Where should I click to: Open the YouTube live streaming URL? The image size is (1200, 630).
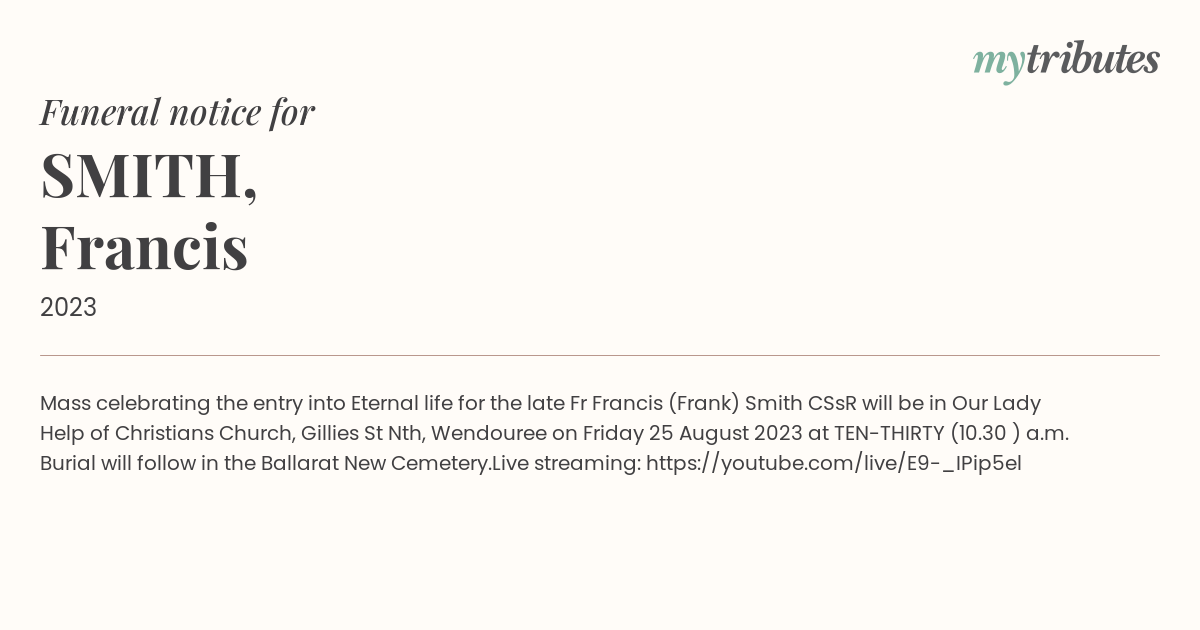(834, 463)
